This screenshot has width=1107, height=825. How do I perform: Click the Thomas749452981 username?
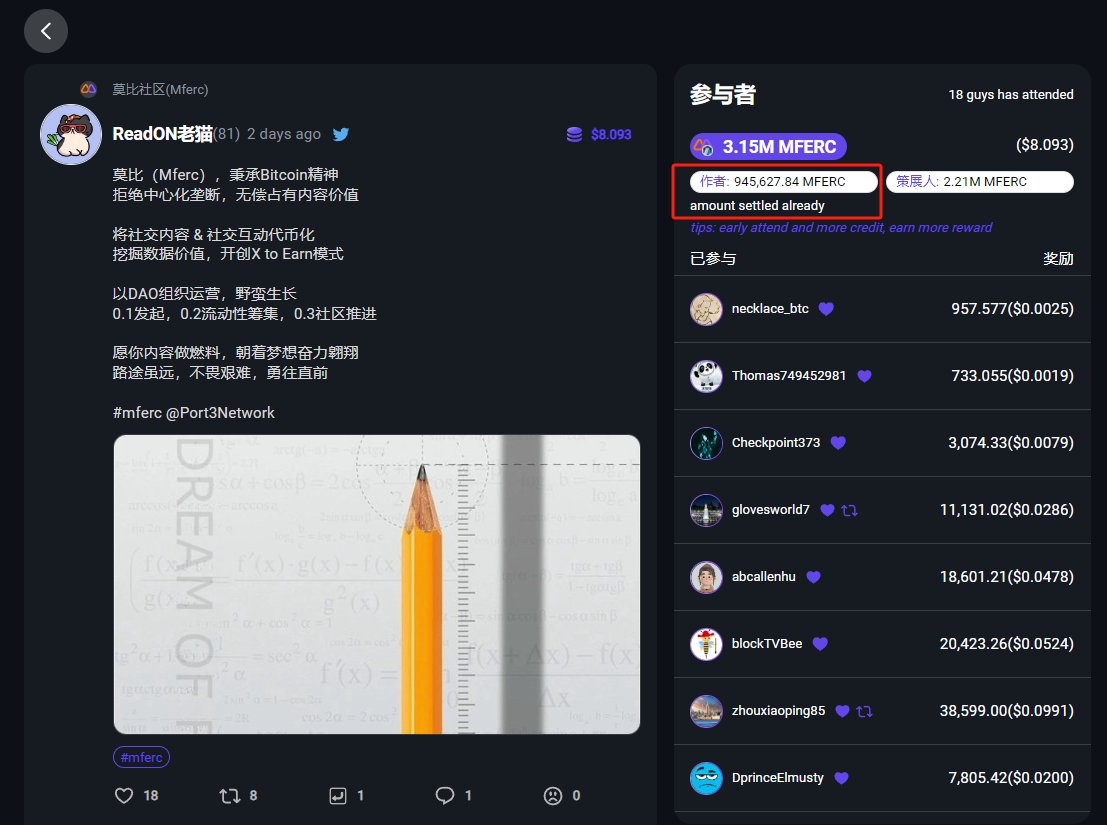pos(789,375)
